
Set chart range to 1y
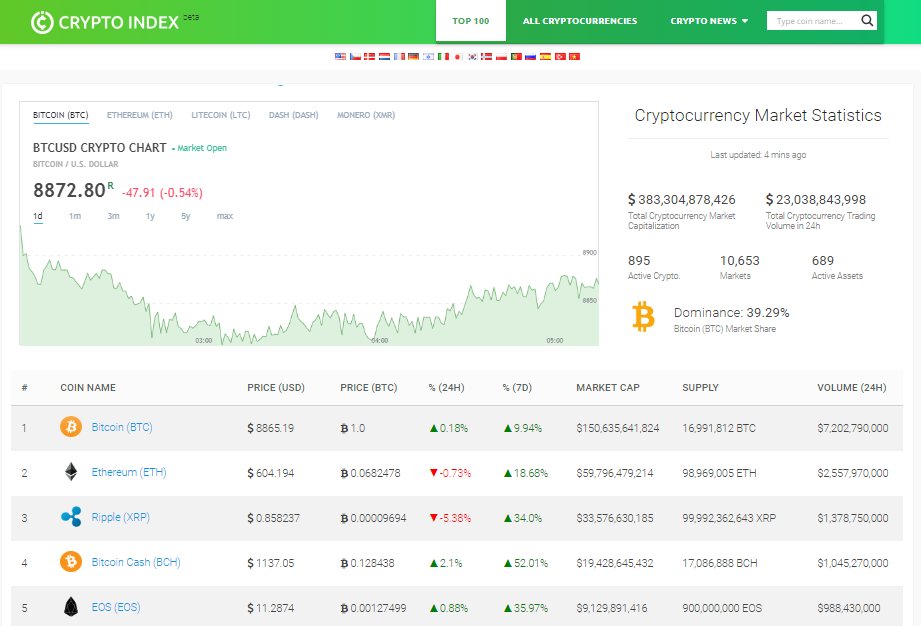[150, 216]
